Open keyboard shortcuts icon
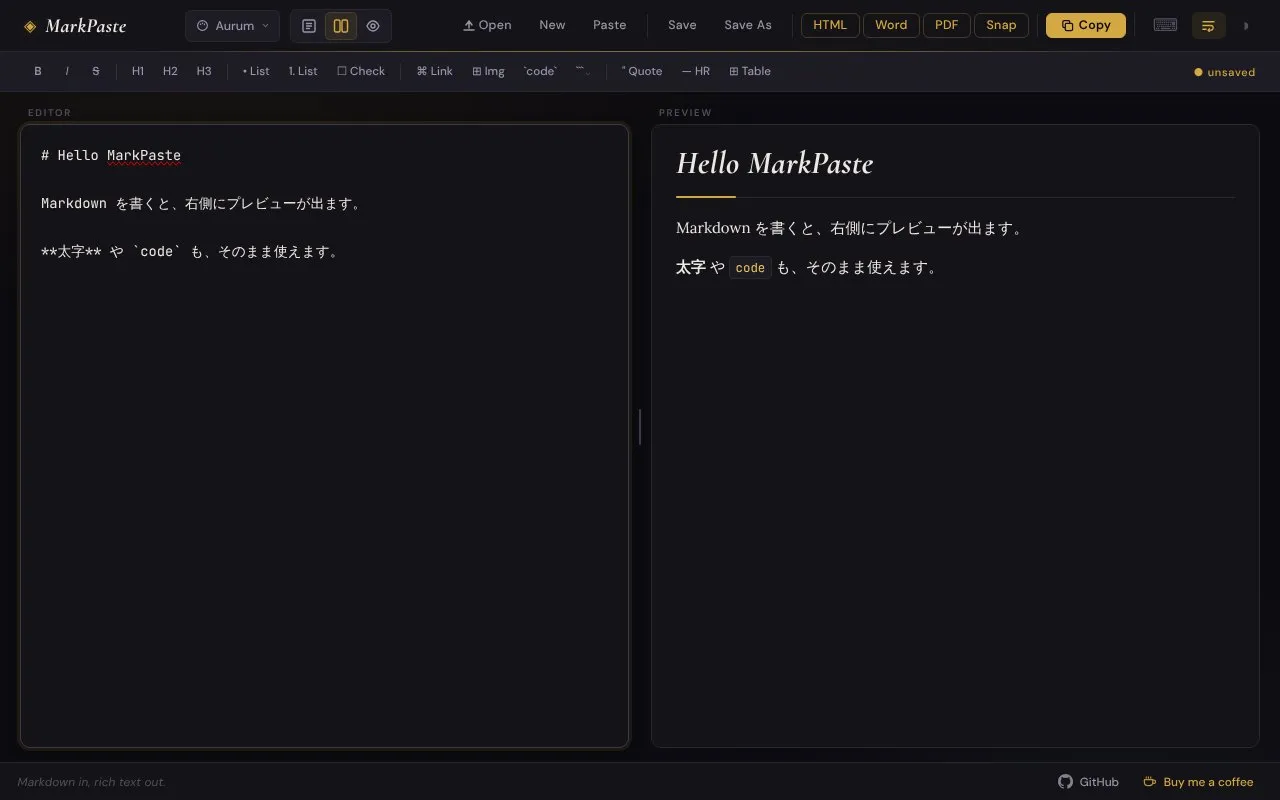The height and width of the screenshot is (800, 1280). click(1165, 26)
